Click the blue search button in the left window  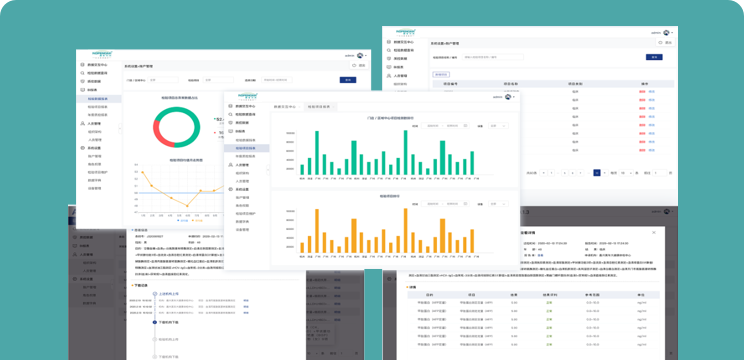pos(348,80)
